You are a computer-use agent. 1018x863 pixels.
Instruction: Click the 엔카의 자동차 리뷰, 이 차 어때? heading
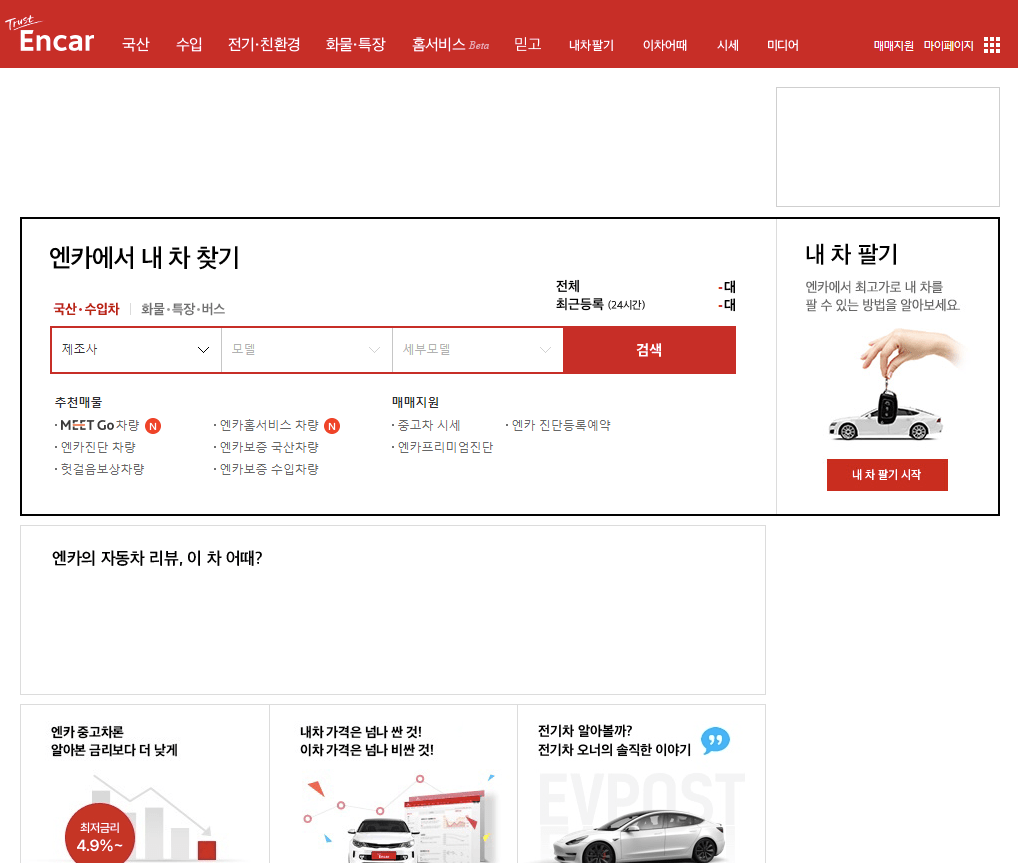(157, 558)
